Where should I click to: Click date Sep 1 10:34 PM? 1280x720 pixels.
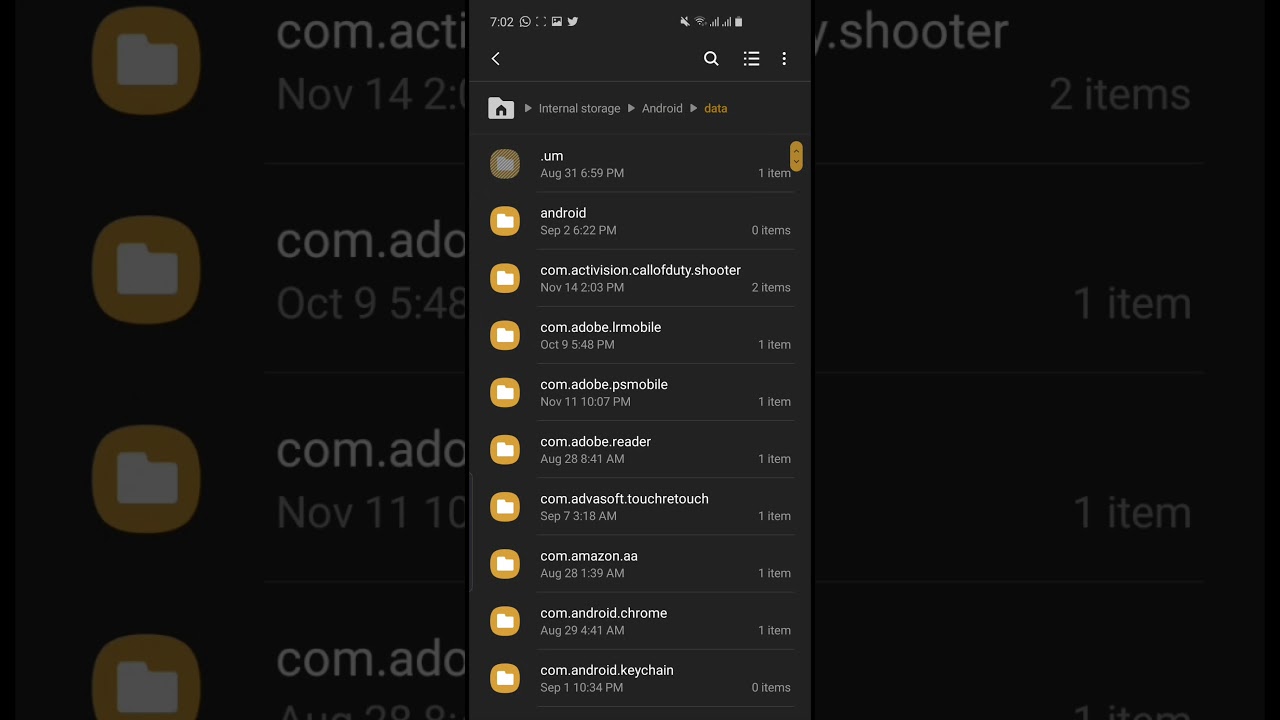click(581, 688)
